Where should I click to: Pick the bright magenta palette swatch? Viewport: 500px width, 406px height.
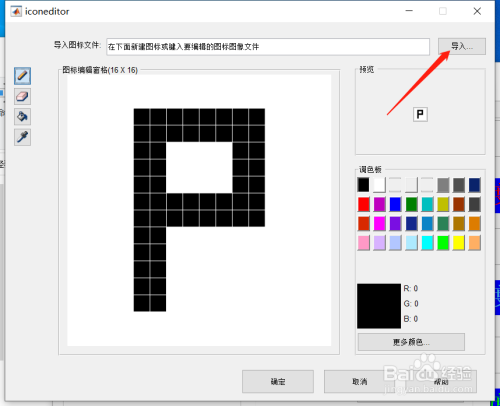coord(379,223)
